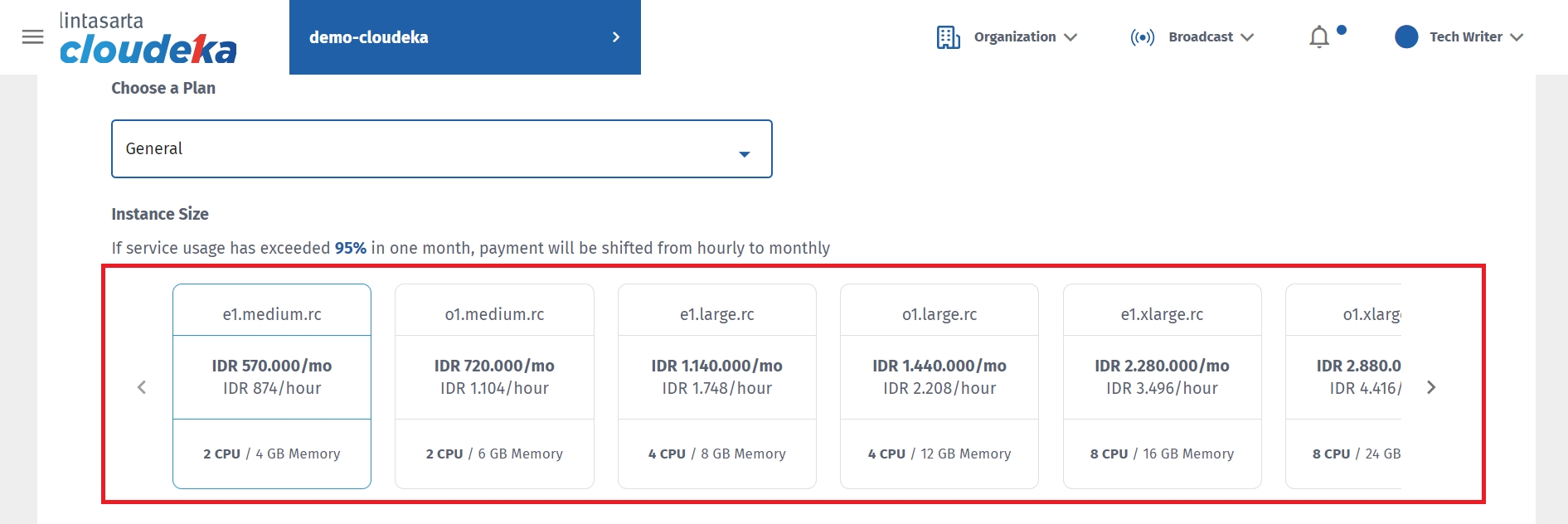
Task: Click the Tech Writer avatar circle
Action: pyautogui.click(x=1406, y=37)
